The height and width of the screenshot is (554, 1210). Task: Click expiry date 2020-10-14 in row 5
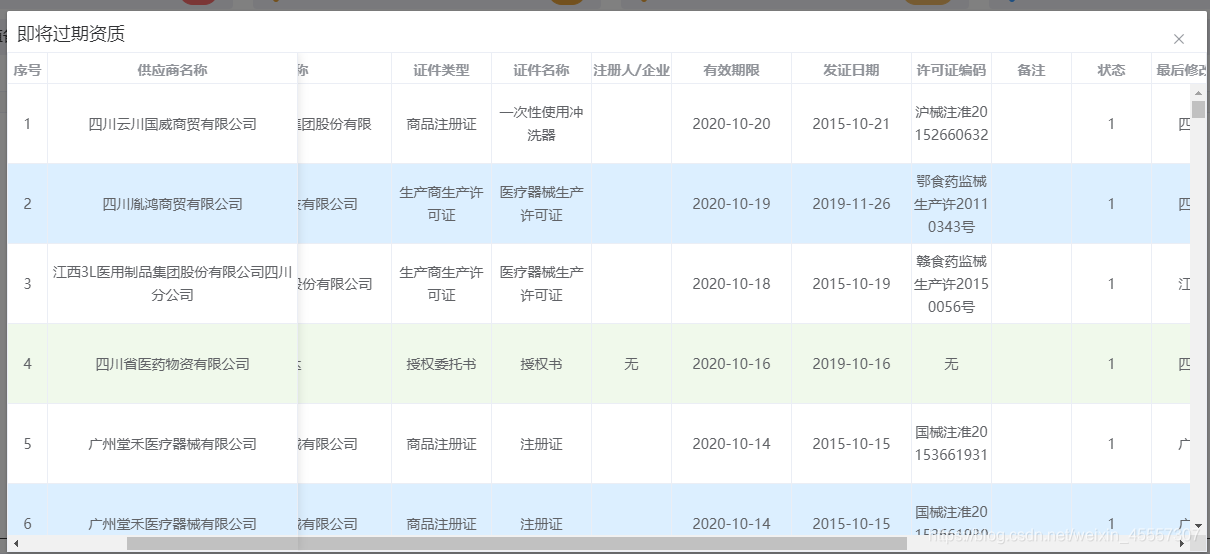coord(731,444)
